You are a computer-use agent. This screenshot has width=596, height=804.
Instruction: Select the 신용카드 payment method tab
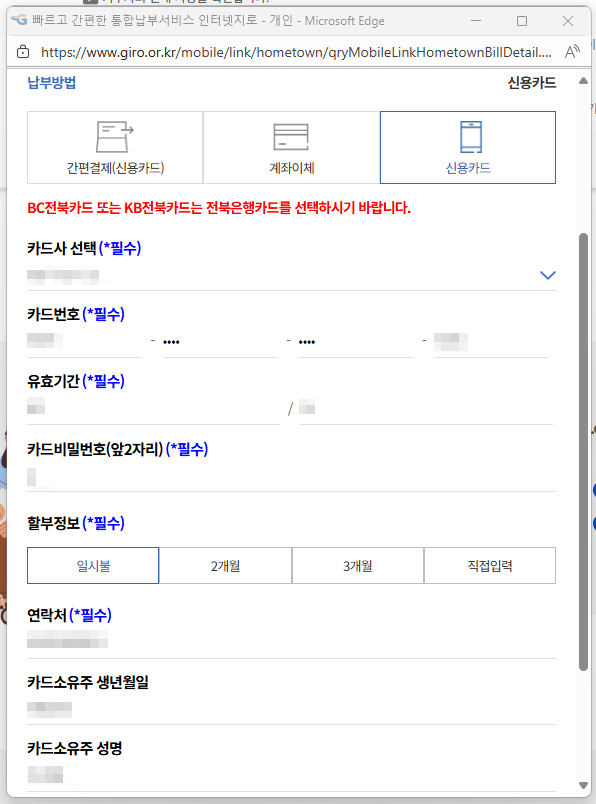pyautogui.click(x=468, y=148)
